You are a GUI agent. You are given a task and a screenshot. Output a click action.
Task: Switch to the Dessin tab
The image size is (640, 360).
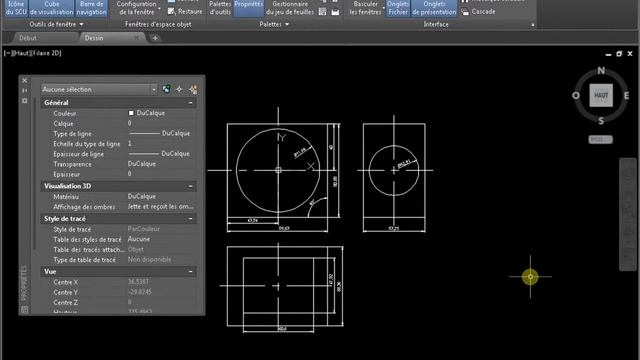[x=94, y=38]
